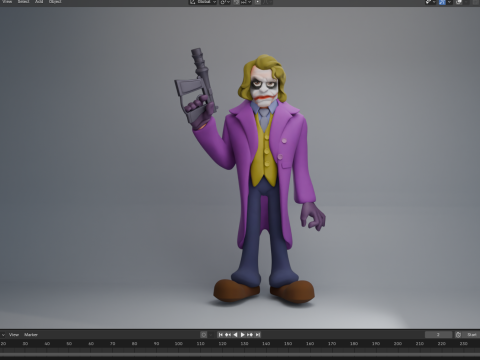Toggle proportional editing
Image resolution: width=480 pixels, height=360 pixels.
tap(258, 2)
